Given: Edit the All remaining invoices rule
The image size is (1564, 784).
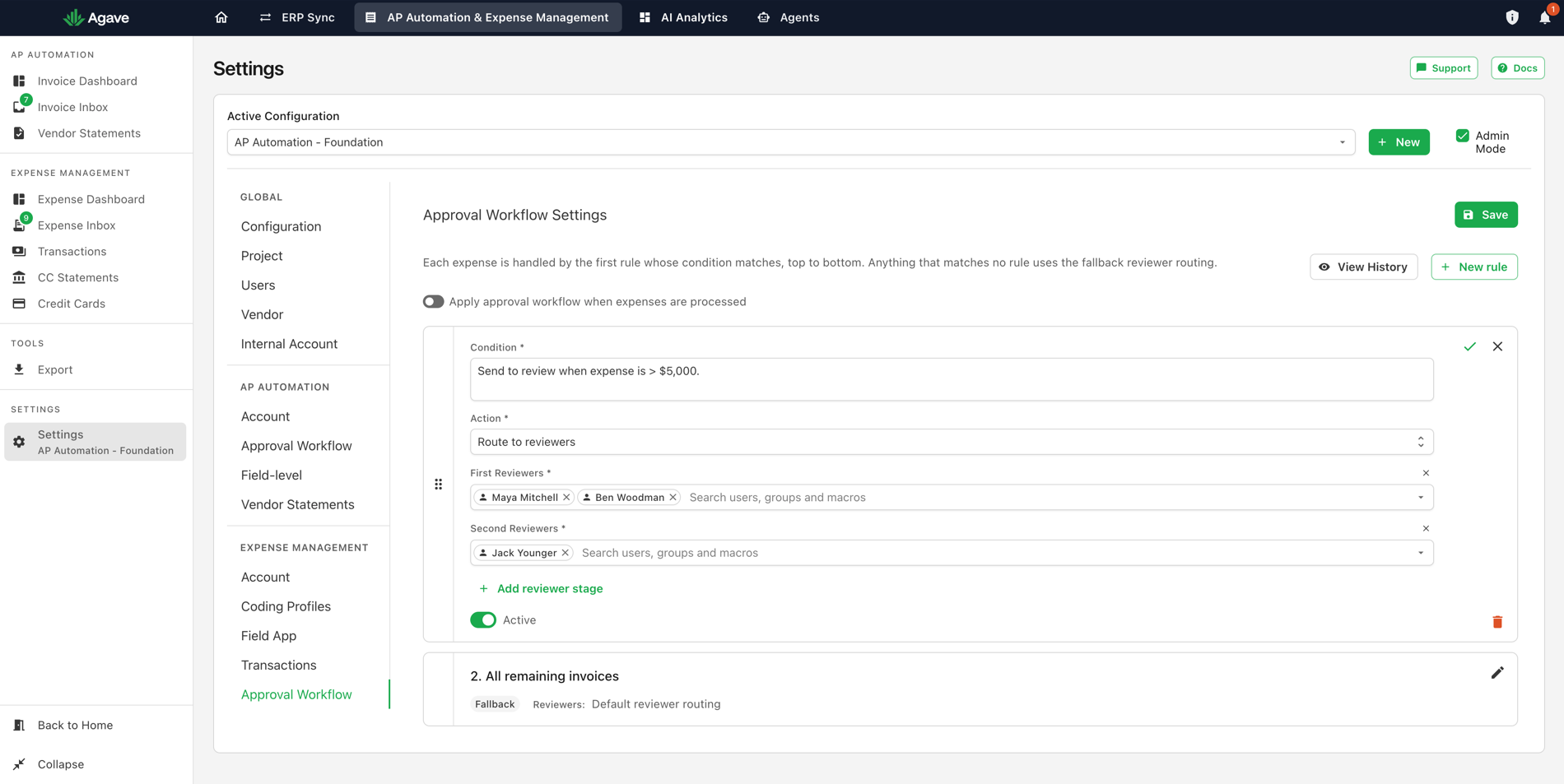Looking at the screenshot, I should click(x=1497, y=673).
